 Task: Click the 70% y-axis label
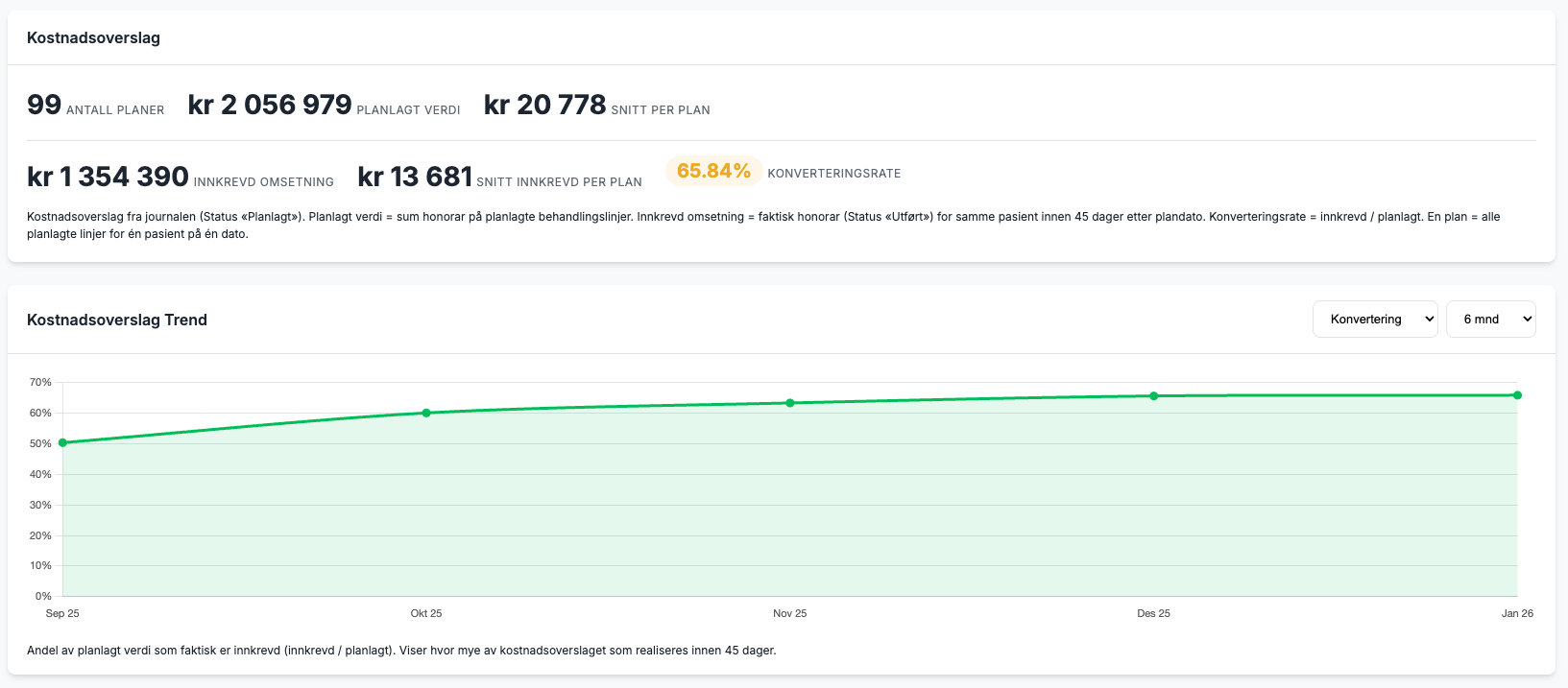pos(40,382)
